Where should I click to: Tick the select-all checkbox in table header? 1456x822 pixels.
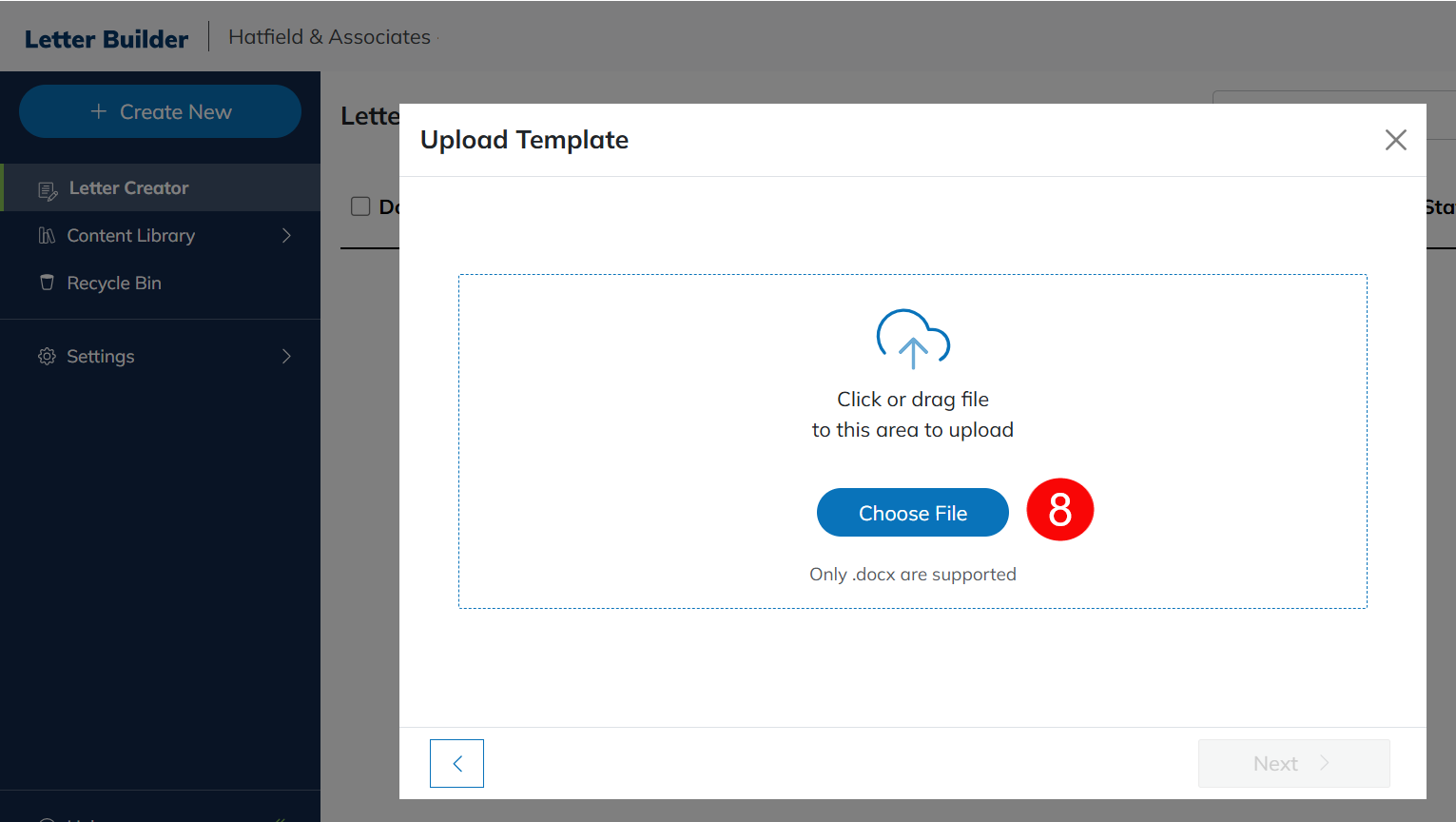point(360,206)
